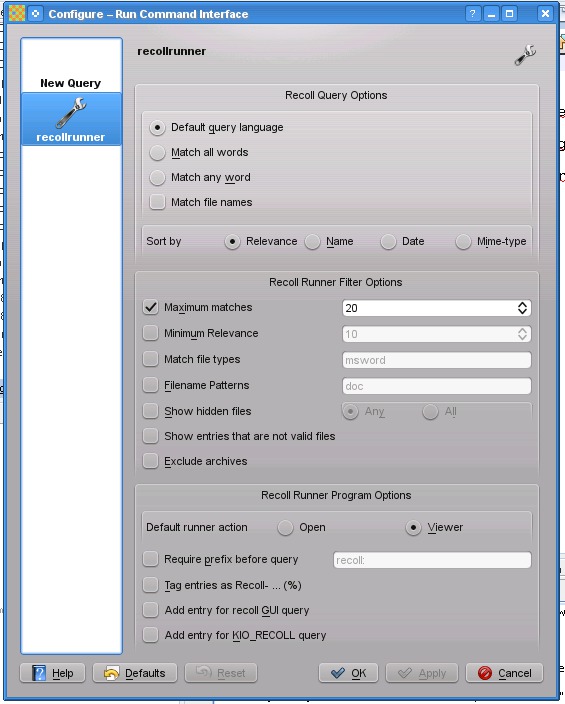The width and height of the screenshot is (565, 704).
Task: Enable Minimum Relevance checkbox
Action: [150, 333]
